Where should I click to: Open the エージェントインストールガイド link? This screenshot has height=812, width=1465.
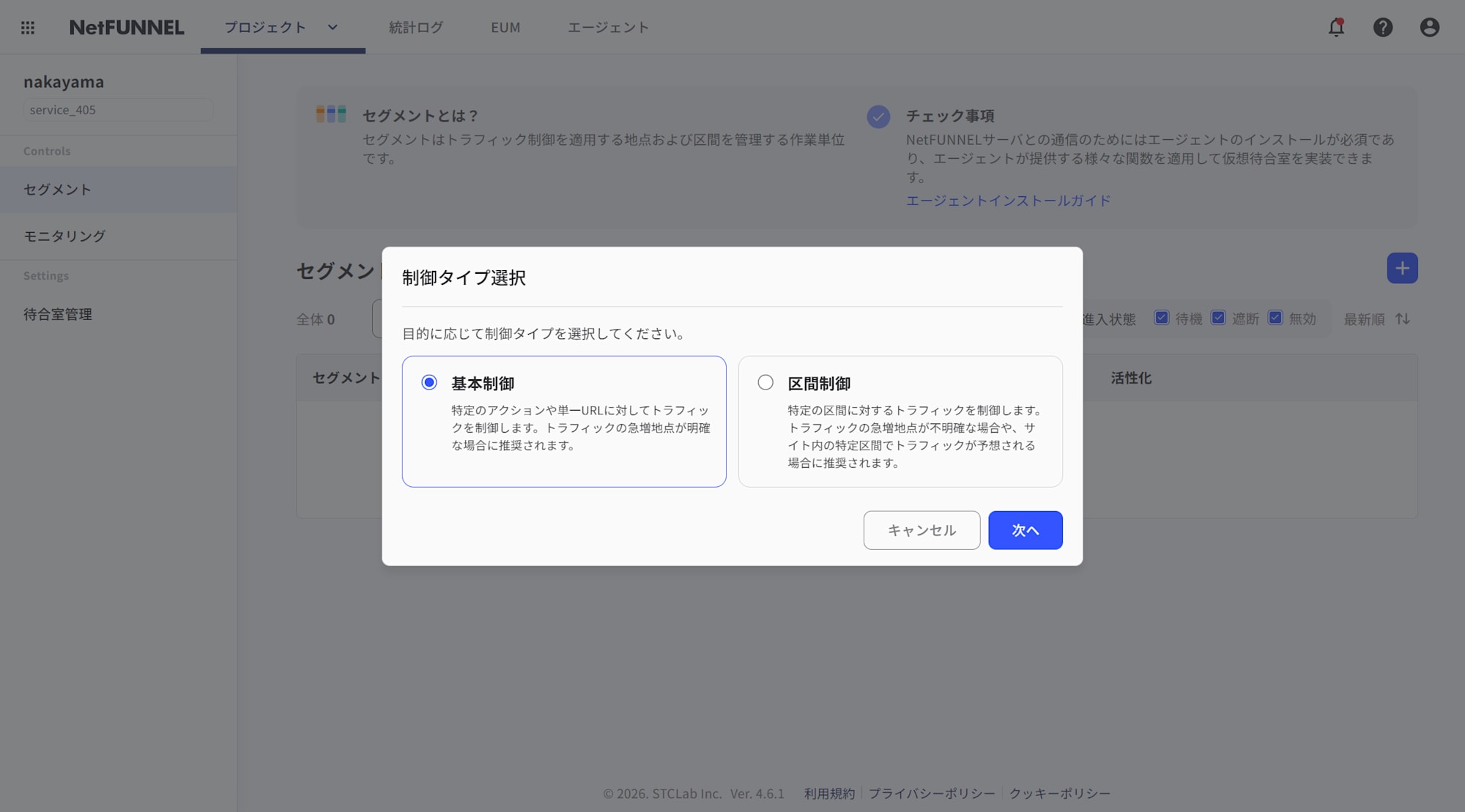click(1008, 201)
